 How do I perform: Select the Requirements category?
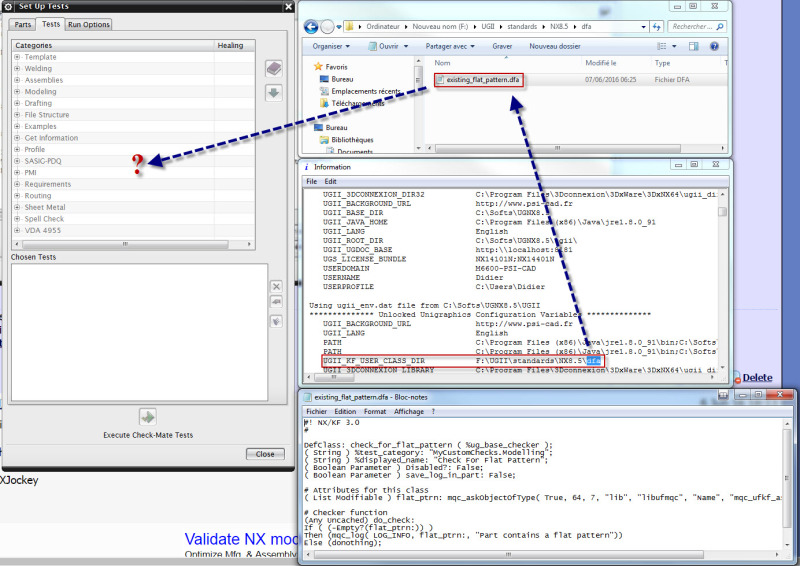point(48,184)
